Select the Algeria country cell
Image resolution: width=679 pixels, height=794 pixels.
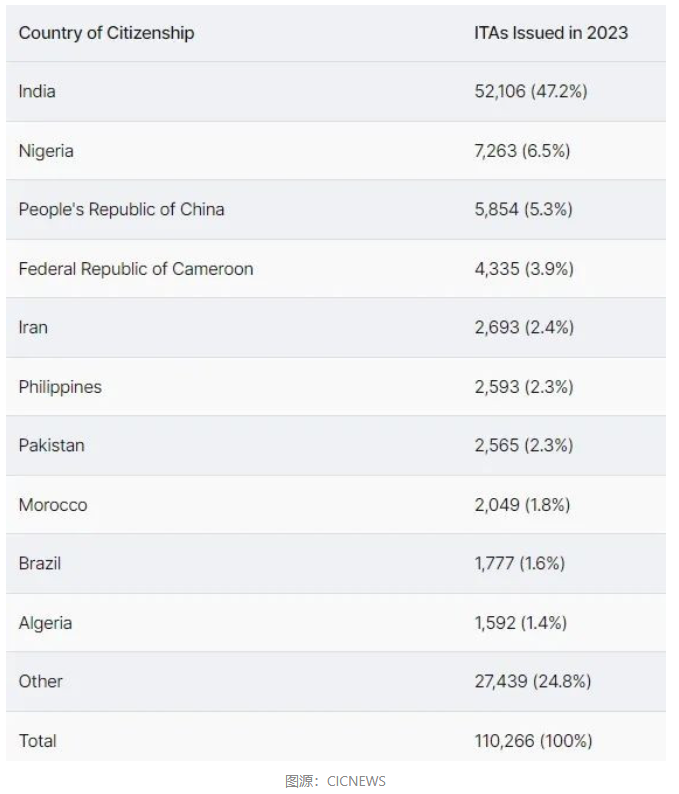pyautogui.click(x=45, y=623)
